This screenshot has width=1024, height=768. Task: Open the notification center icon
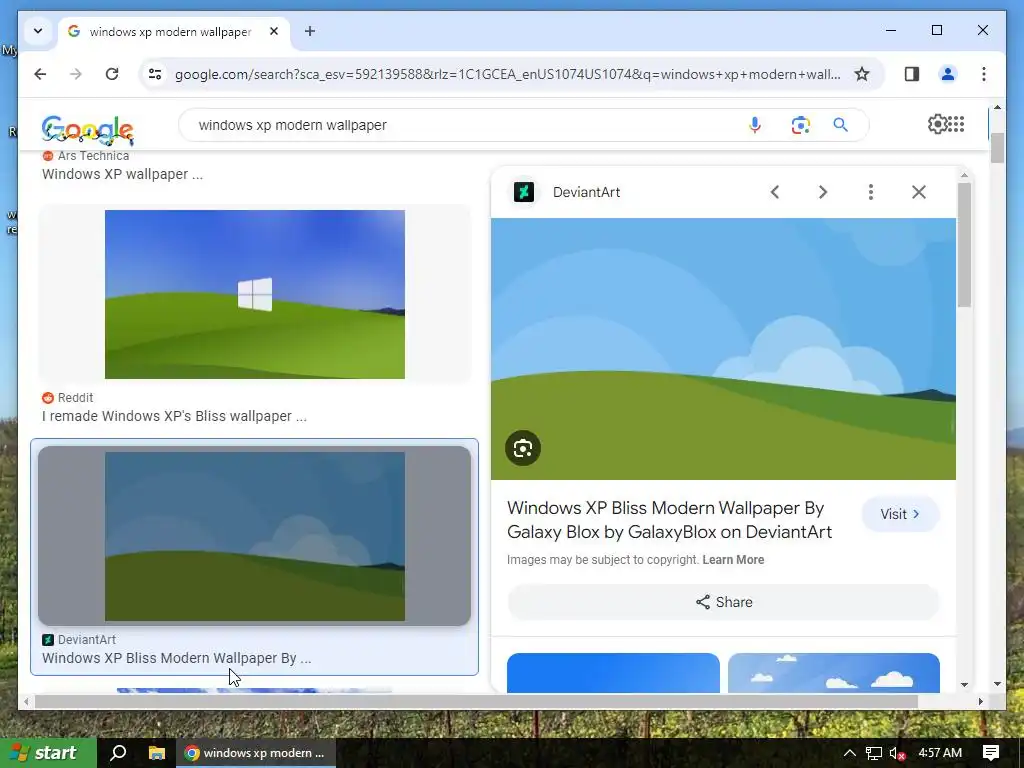point(991,753)
